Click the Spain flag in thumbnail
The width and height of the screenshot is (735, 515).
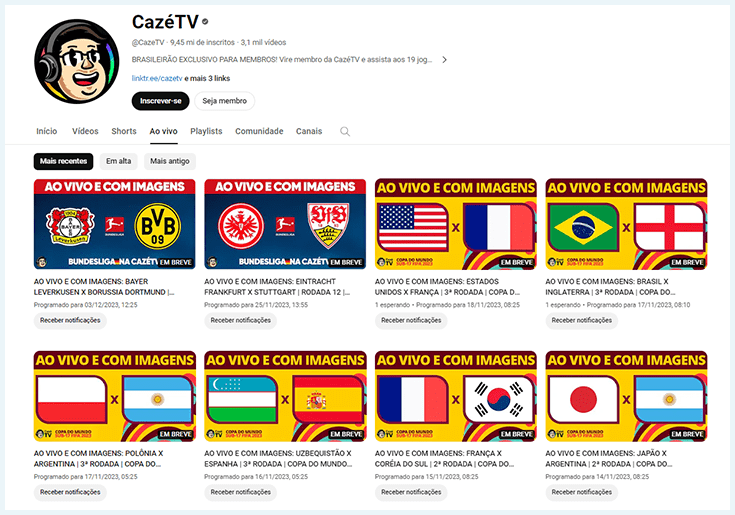click(329, 400)
